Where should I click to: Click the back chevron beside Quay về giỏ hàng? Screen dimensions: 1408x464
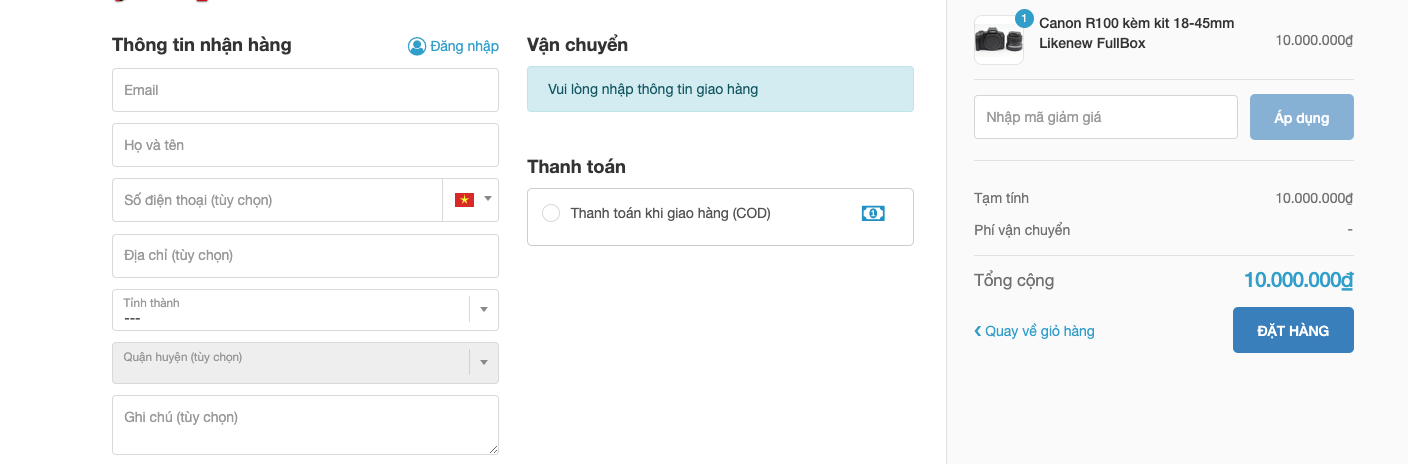(978, 331)
